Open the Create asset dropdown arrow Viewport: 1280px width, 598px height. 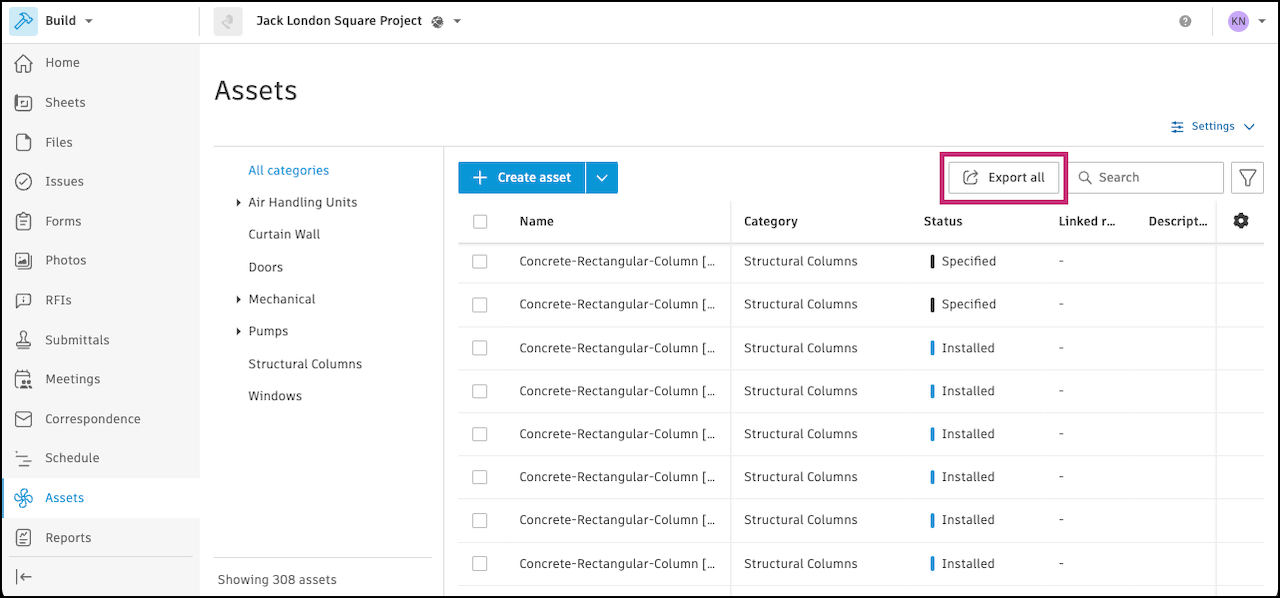coord(601,178)
